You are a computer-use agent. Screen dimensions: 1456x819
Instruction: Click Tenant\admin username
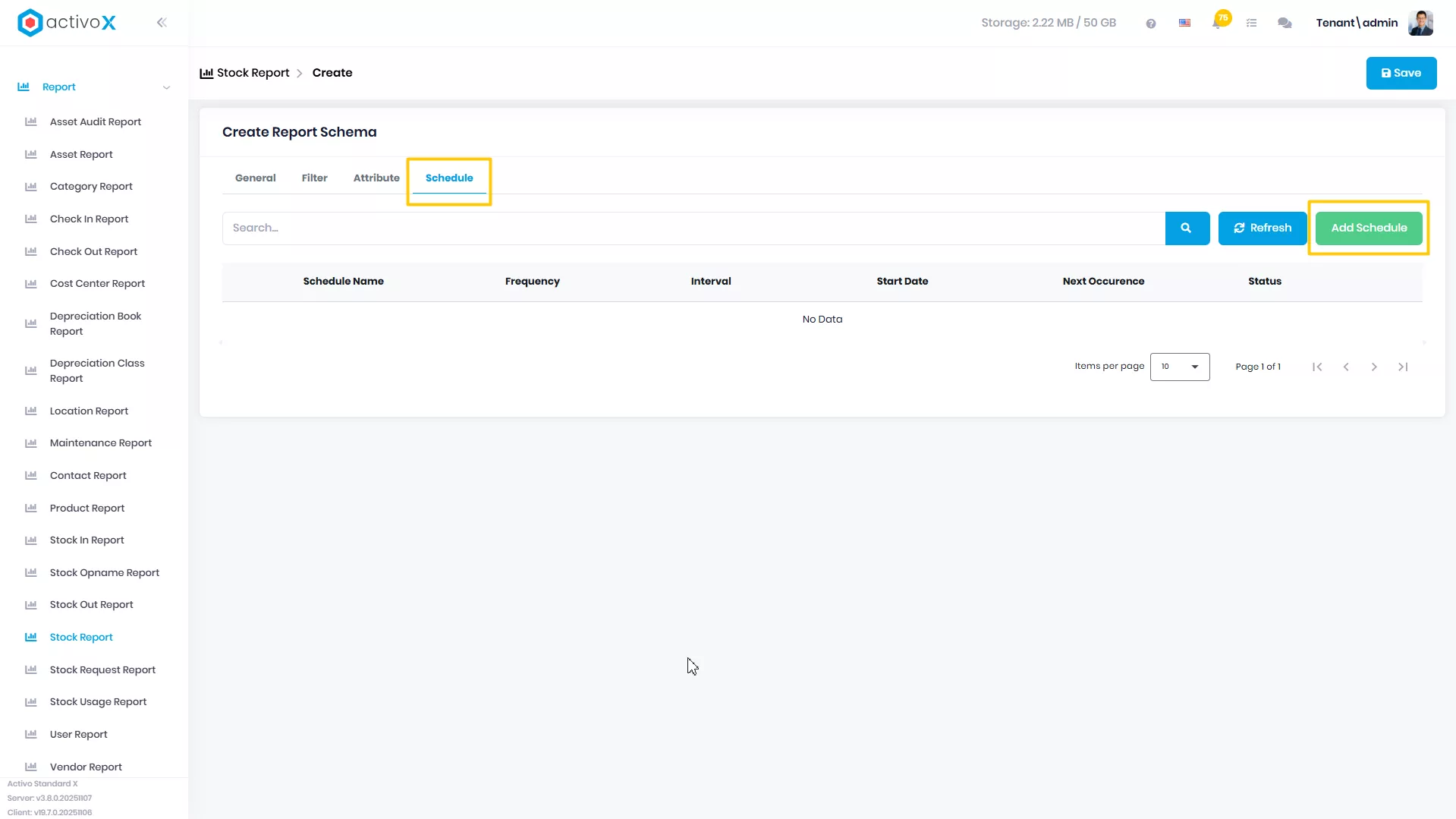(1357, 24)
